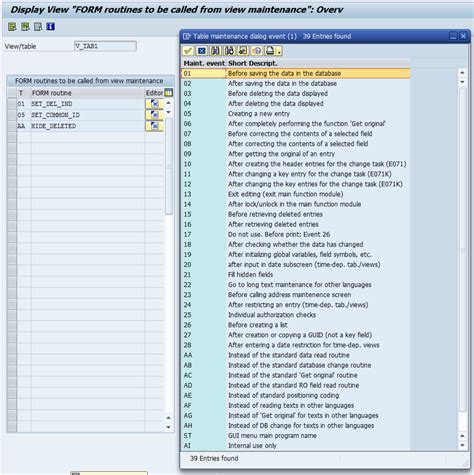474x475 pixels.
Task: Select event 27 After creation or copying GUID
Action: pyautogui.click(x=296, y=335)
